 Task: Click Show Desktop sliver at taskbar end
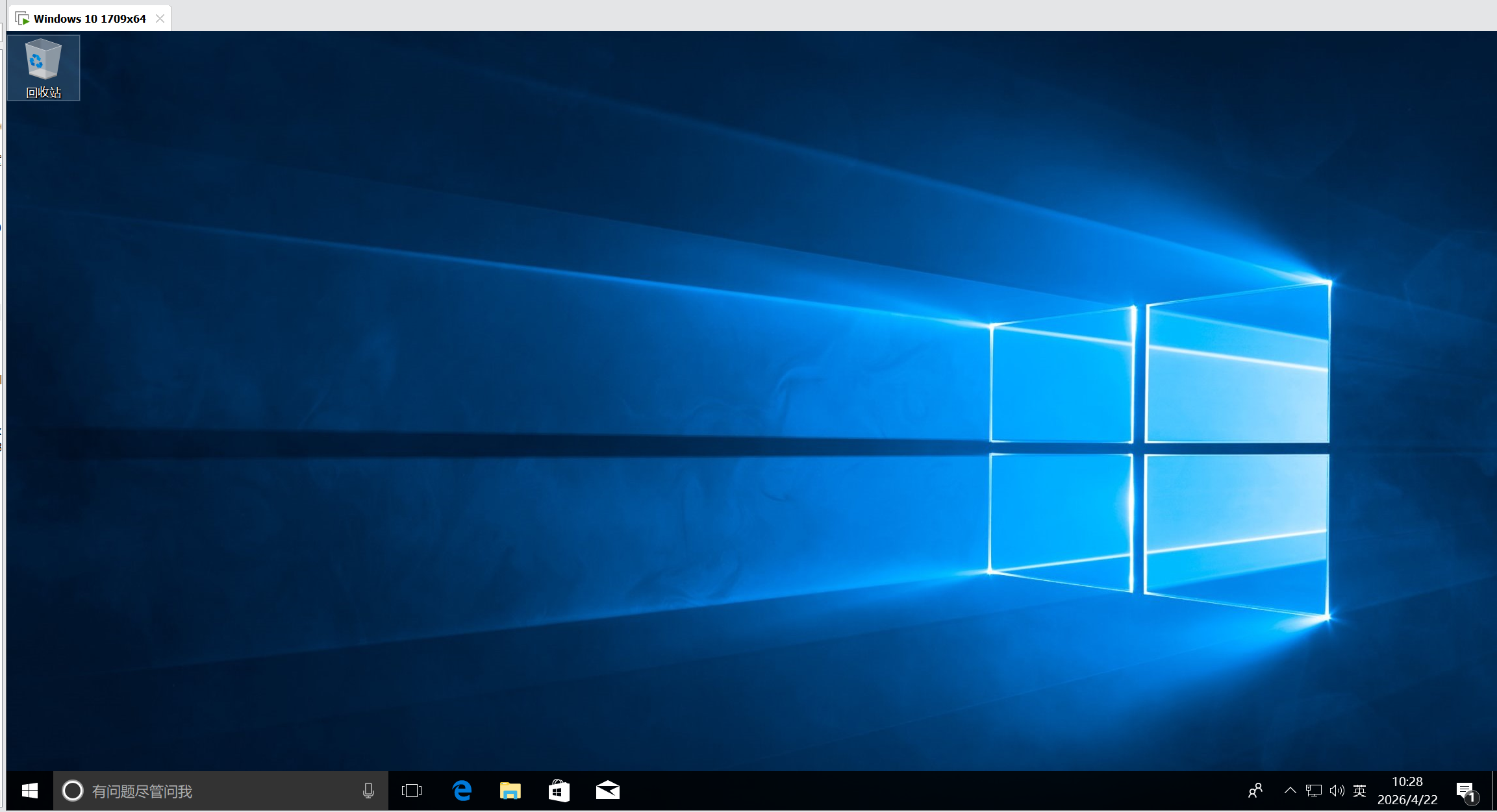(x=1494, y=791)
